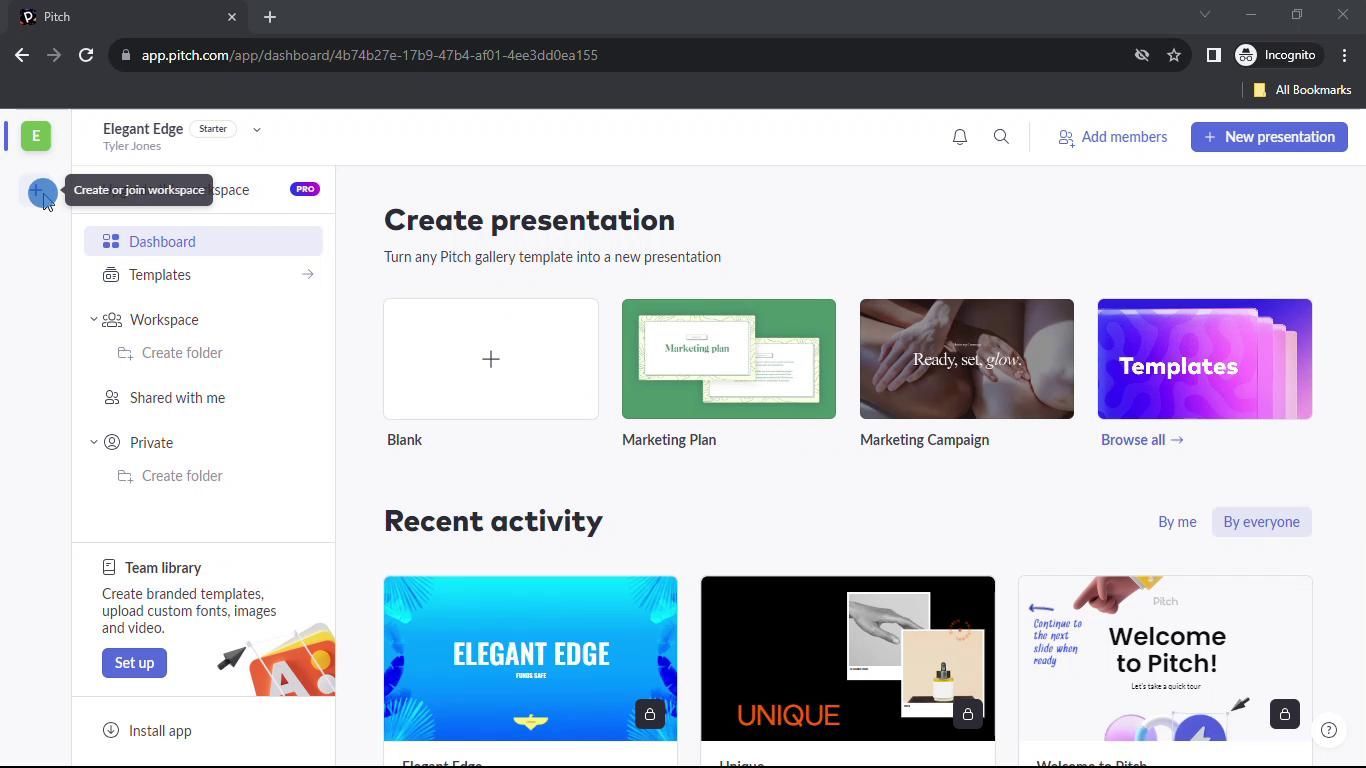Filter recent activity By me

coord(1177,522)
